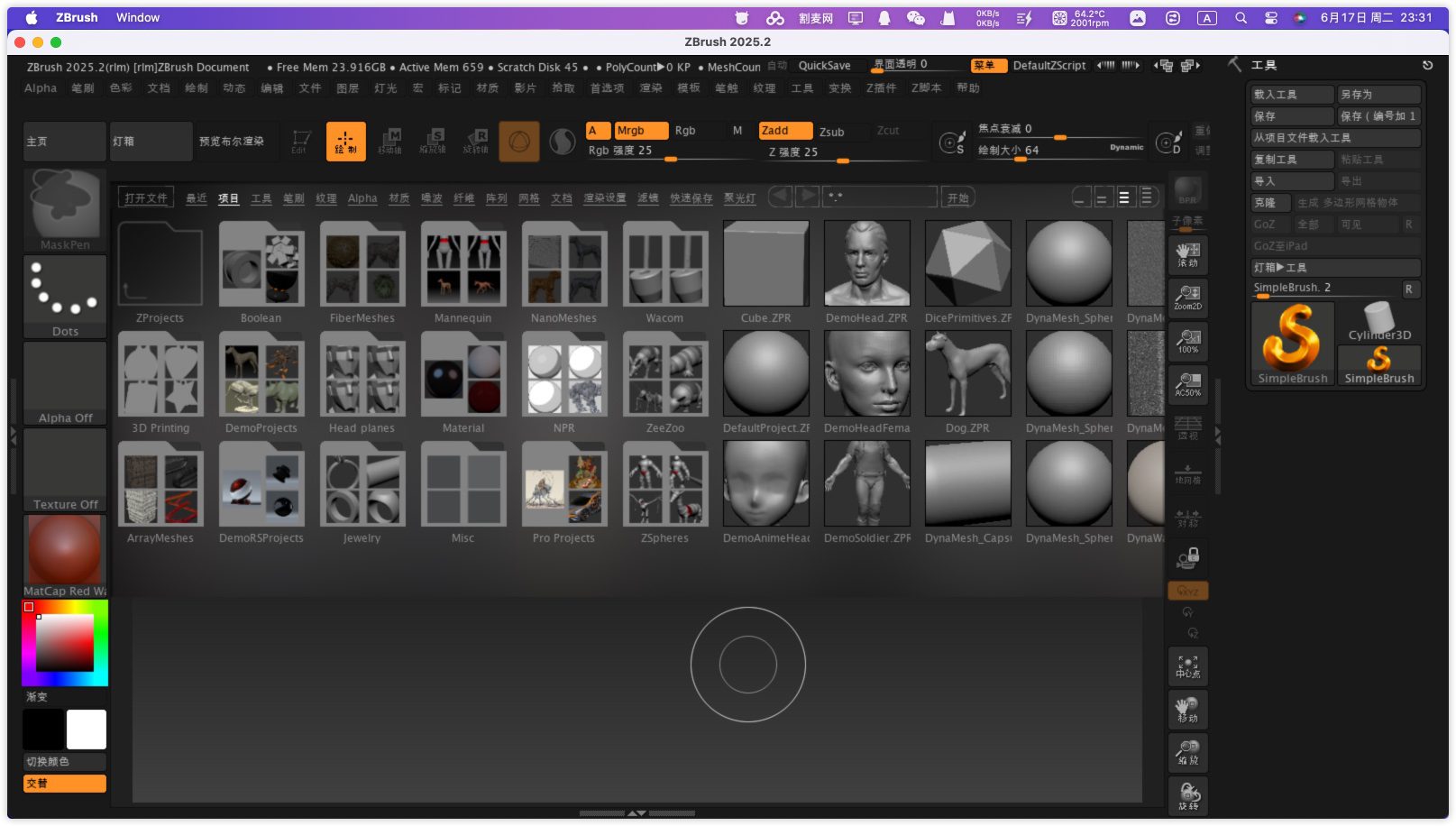
Task: Enable the Zsub mode
Action: pos(831,132)
